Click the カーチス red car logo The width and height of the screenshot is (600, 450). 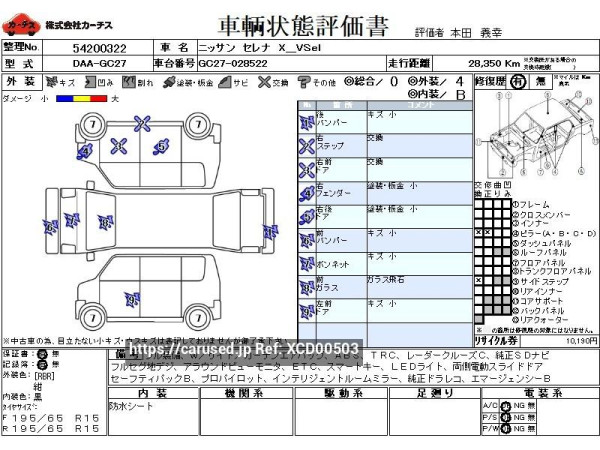[x=21, y=25]
